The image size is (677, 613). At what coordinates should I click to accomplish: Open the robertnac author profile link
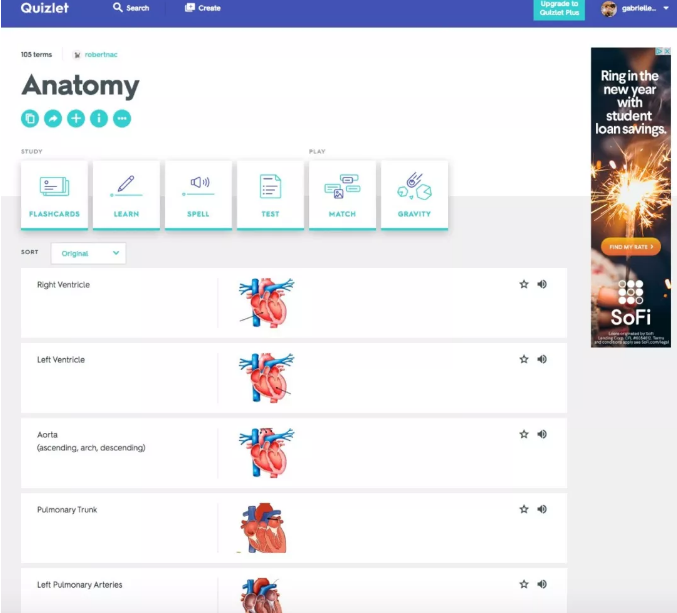coord(101,54)
